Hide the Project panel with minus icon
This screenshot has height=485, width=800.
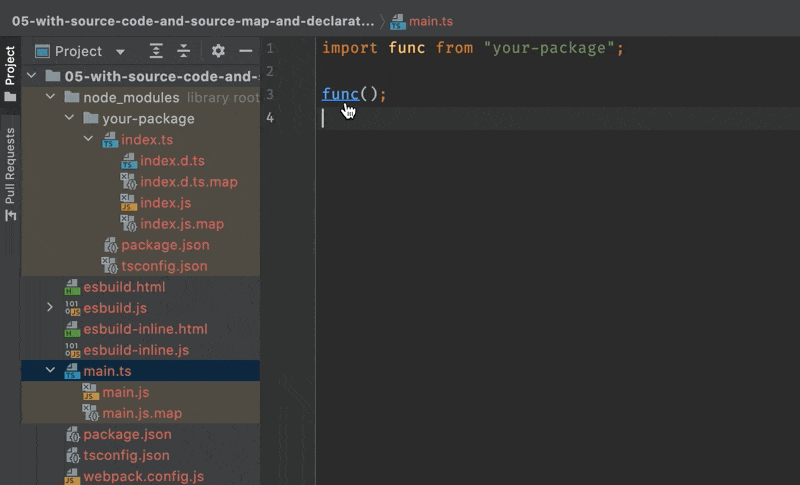245,51
